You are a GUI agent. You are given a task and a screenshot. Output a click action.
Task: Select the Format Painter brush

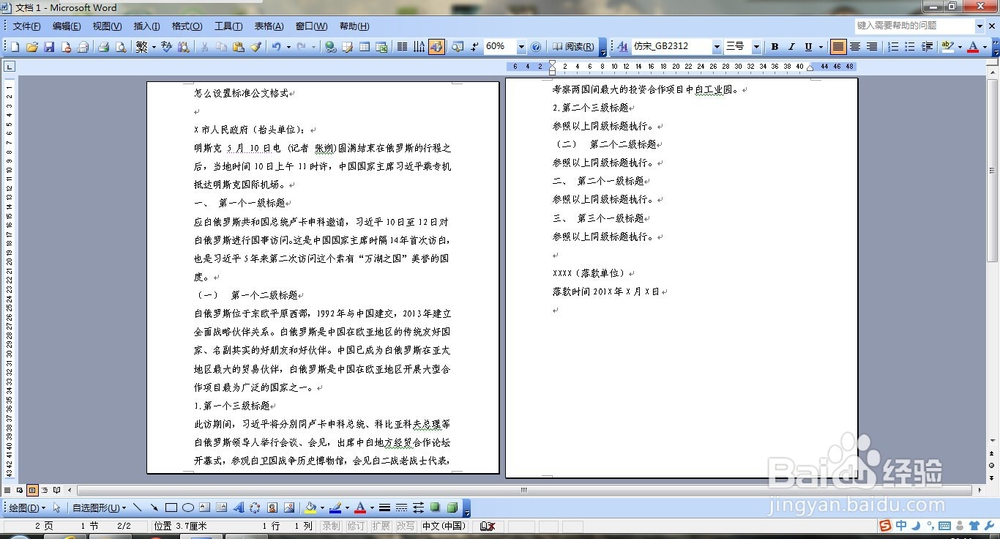click(256, 47)
